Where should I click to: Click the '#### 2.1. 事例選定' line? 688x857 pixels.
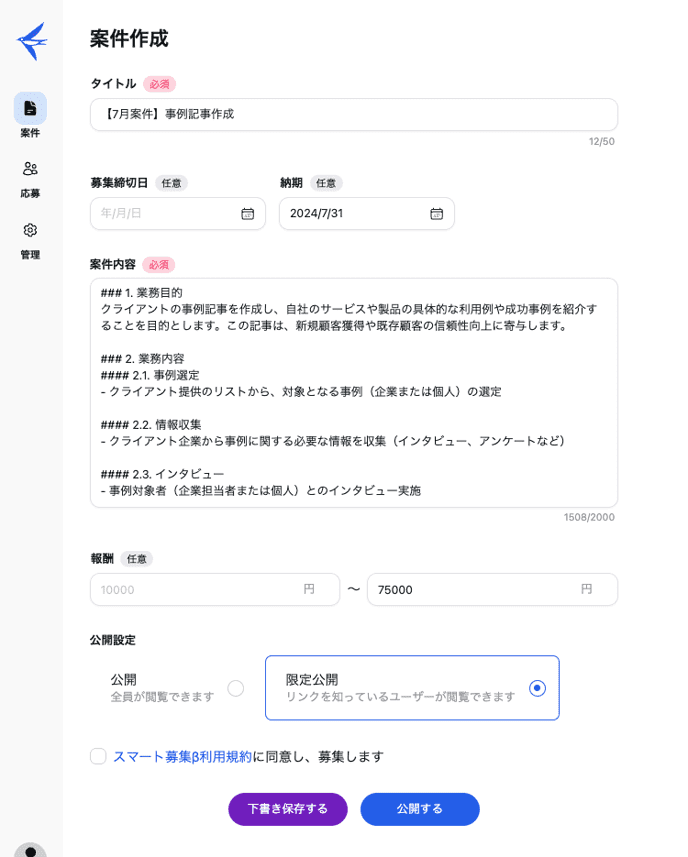(x=150, y=375)
